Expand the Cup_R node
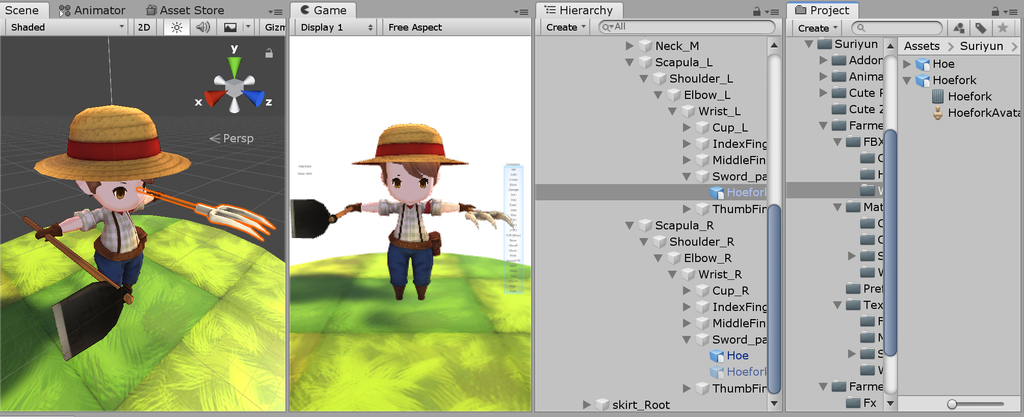Screen dimensions: 1024x417 click(x=686, y=290)
